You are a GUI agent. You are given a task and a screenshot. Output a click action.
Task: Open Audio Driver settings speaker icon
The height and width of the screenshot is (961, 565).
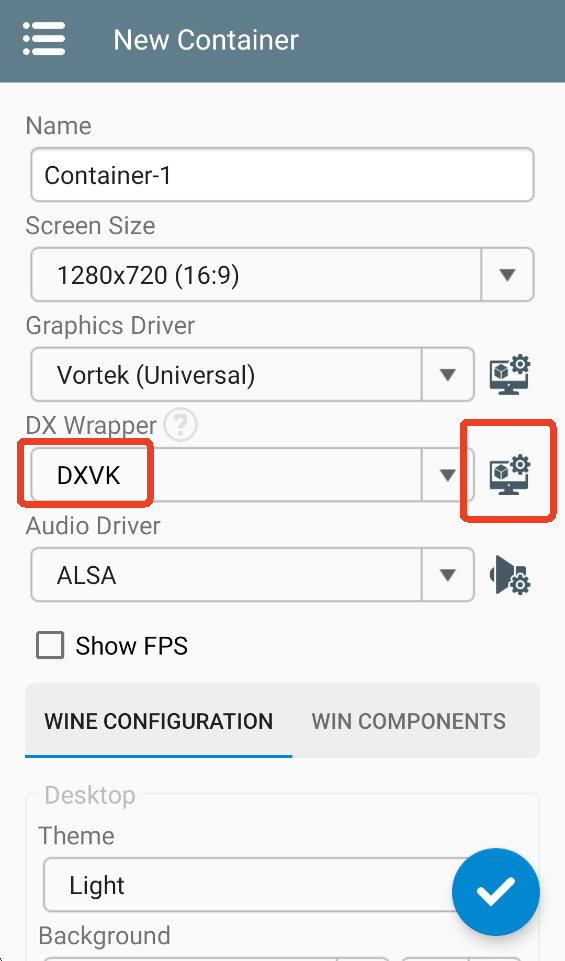[510, 575]
